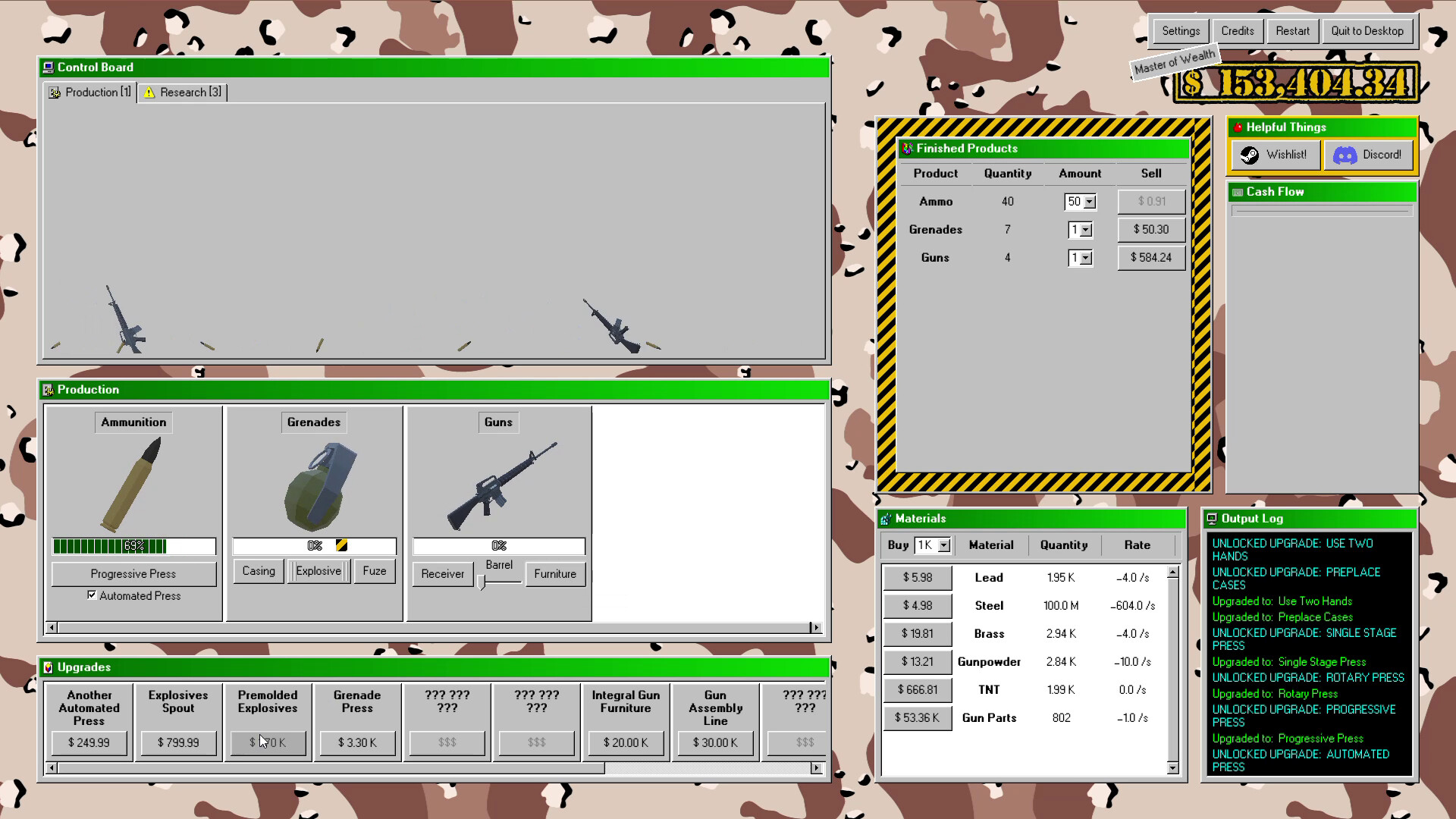
Task: Open the Guns sell amount dropdown
Action: point(1086,258)
